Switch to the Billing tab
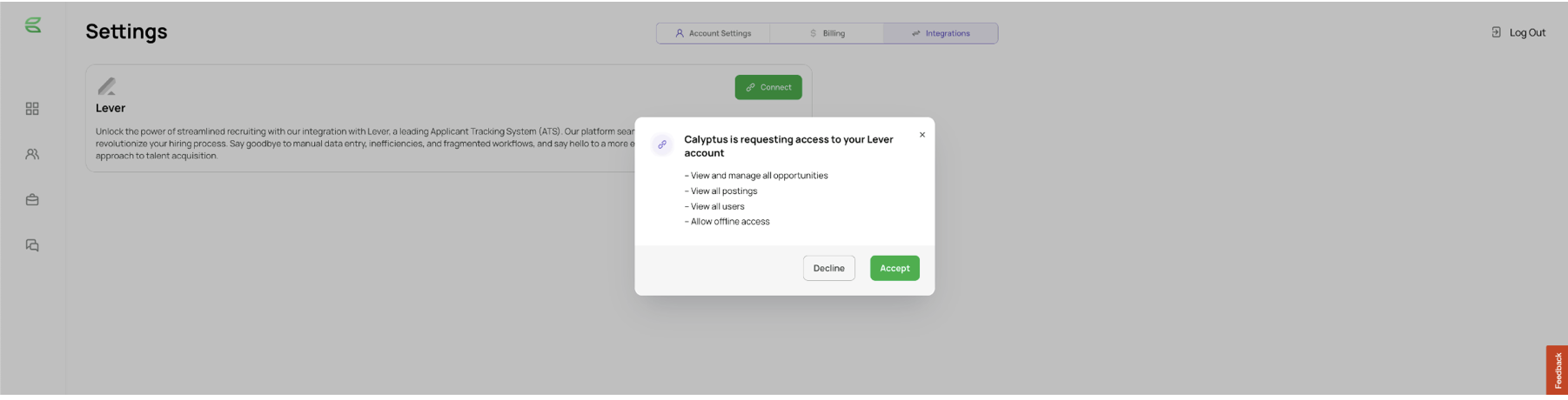 pos(827,33)
